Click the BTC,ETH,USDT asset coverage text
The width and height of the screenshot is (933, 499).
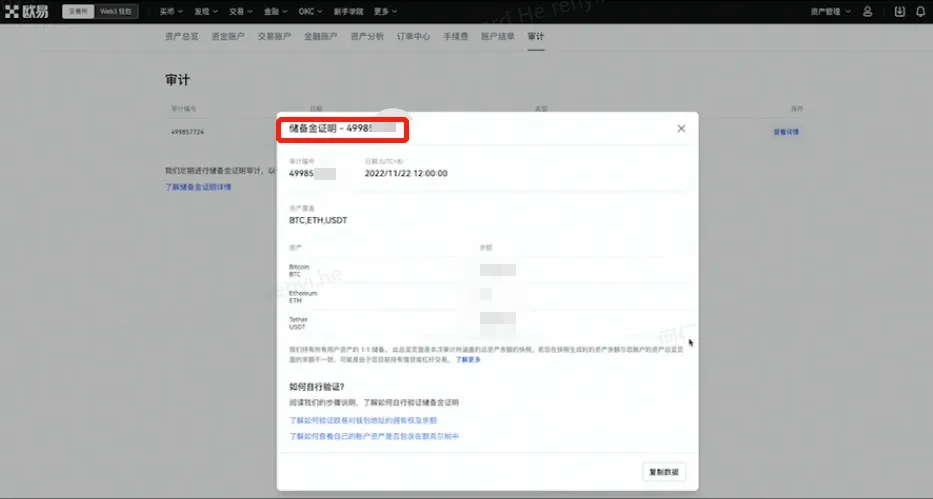[318, 220]
